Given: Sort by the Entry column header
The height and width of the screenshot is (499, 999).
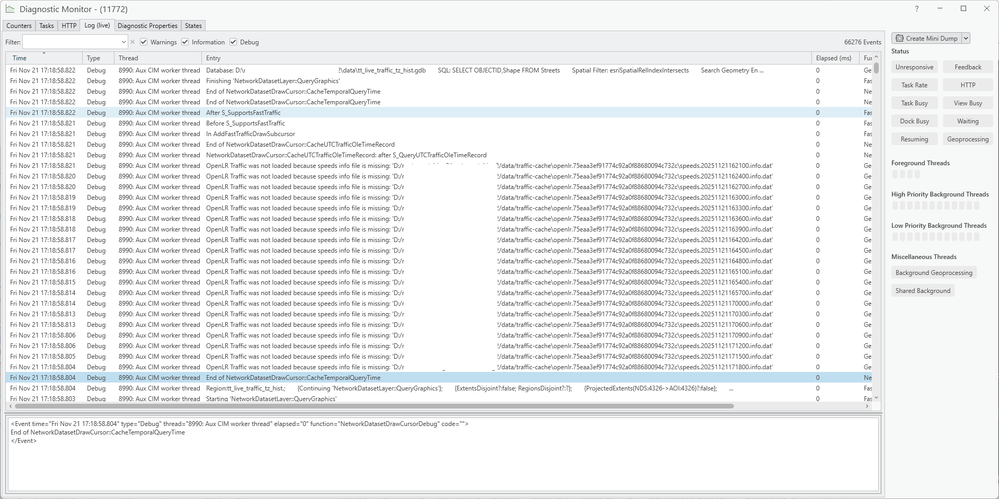Looking at the screenshot, I should (507, 58).
